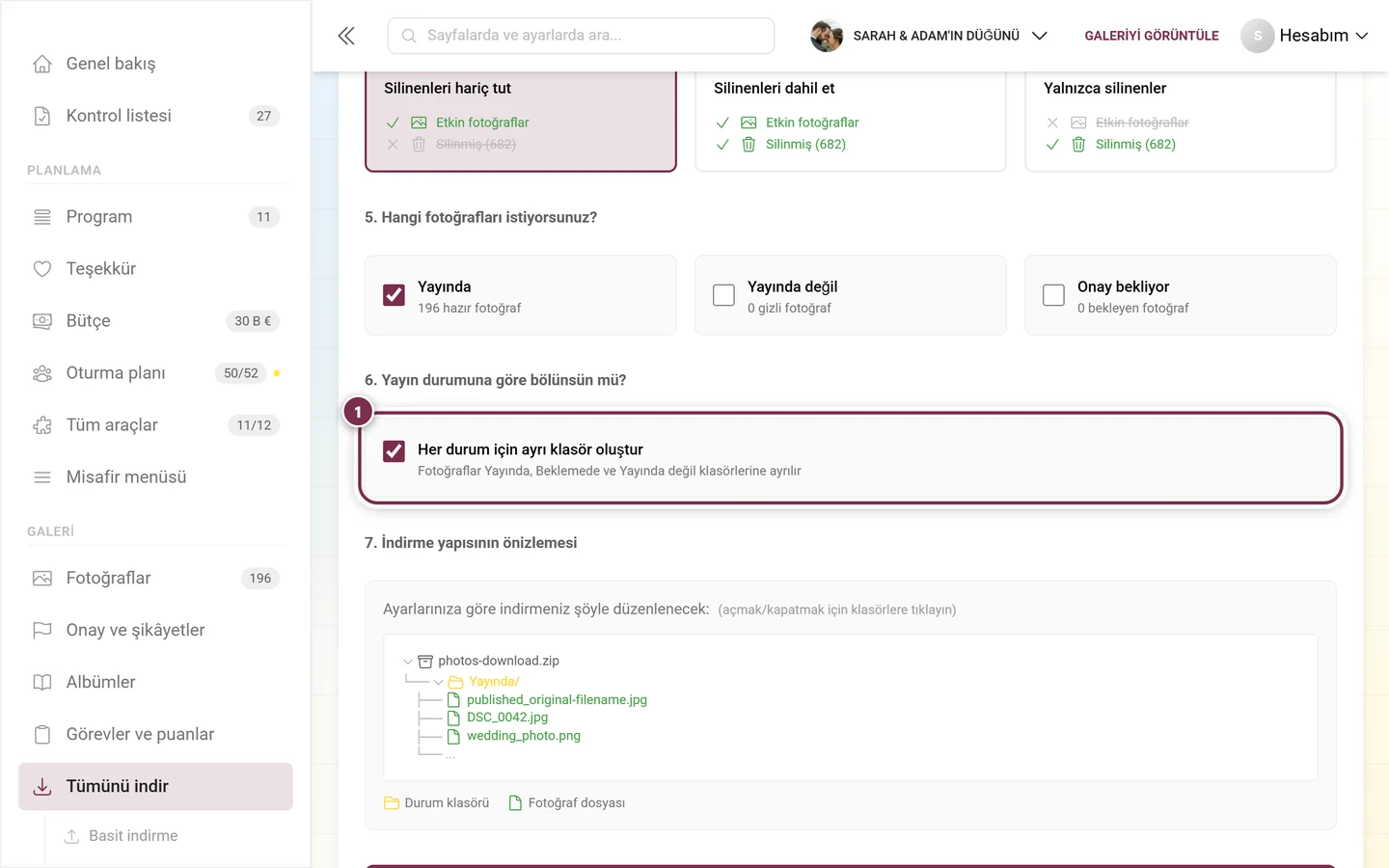Select wedding_photo.png in the preview tree
This screenshot has width=1389, height=868.
[524, 736]
